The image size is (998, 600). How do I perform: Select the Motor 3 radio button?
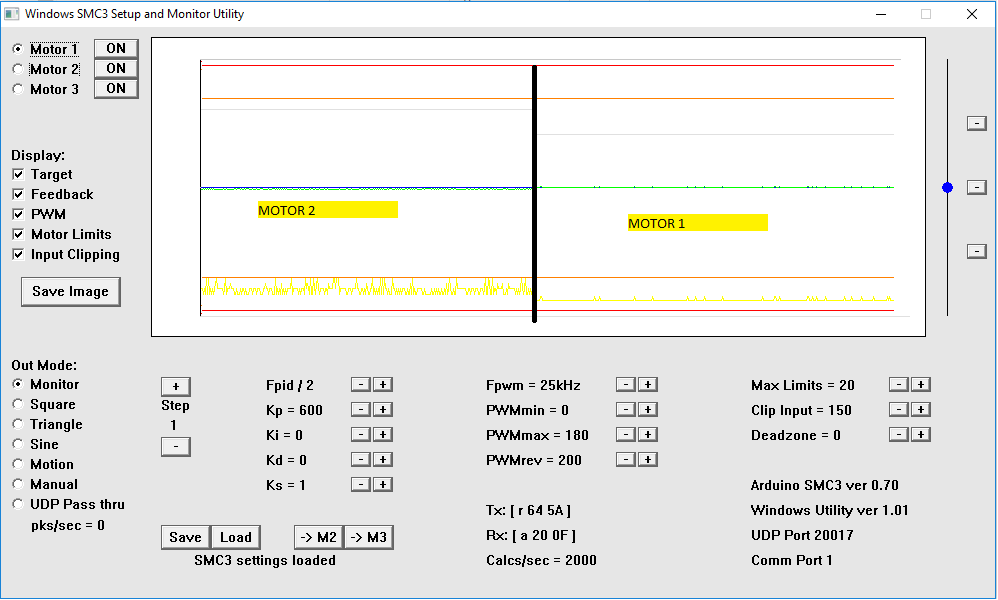tap(18, 89)
